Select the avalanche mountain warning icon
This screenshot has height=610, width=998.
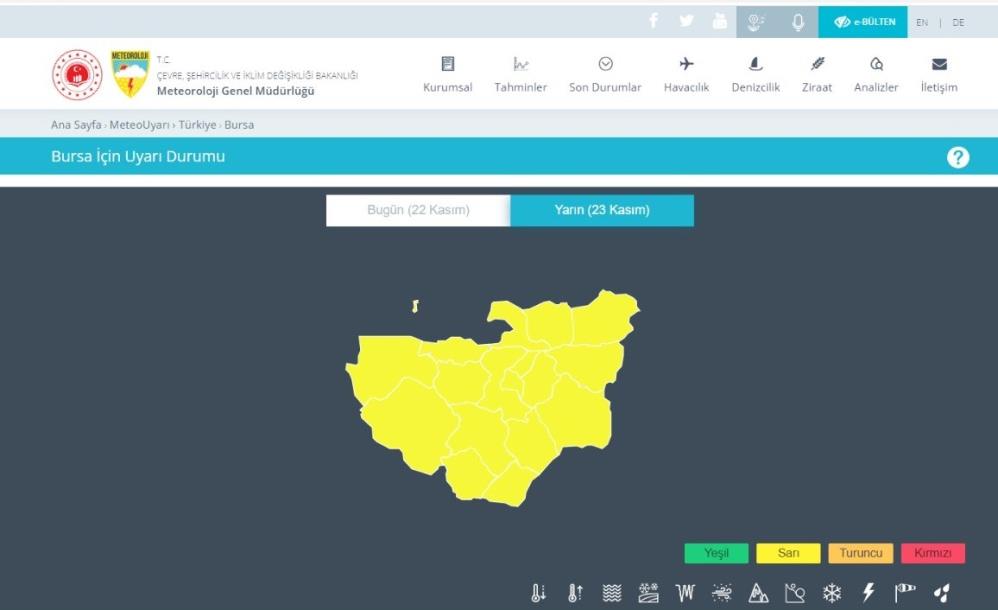coord(758,593)
